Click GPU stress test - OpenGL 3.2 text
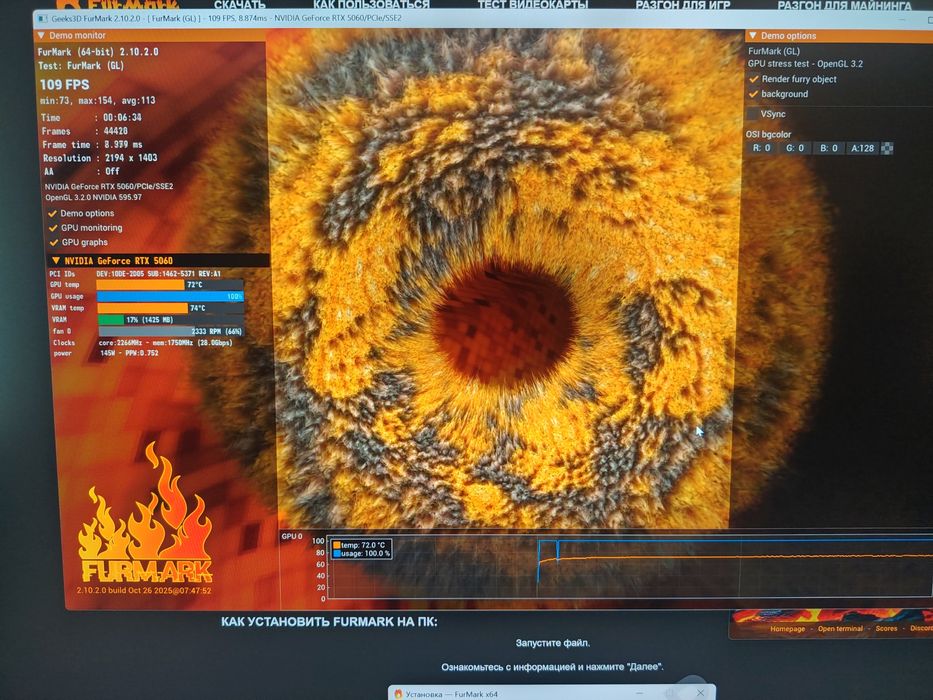The image size is (933, 700). click(x=805, y=64)
